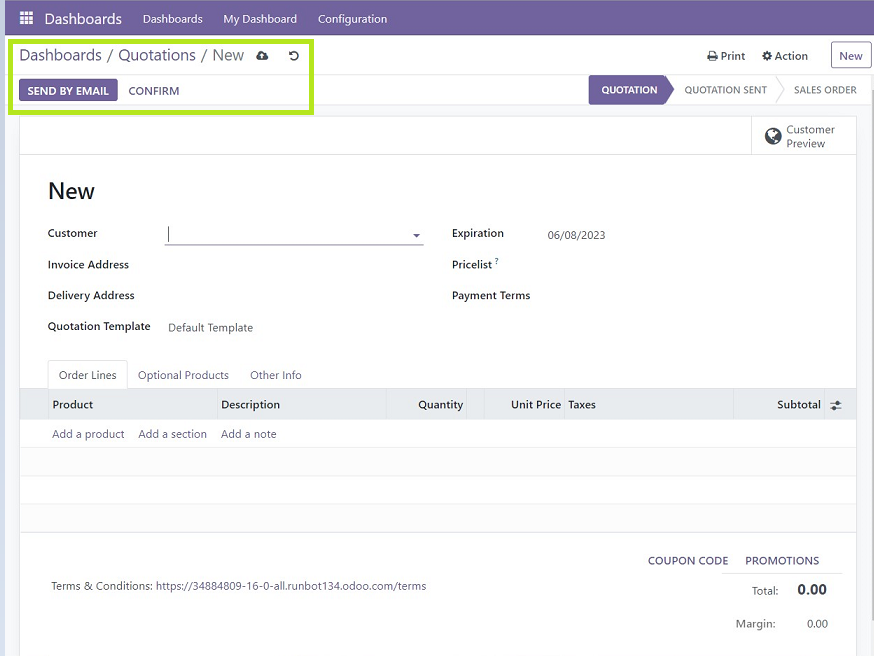Viewport: 874px width, 656px height.
Task: Click the Print button with printer icon
Action: pos(726,56)
